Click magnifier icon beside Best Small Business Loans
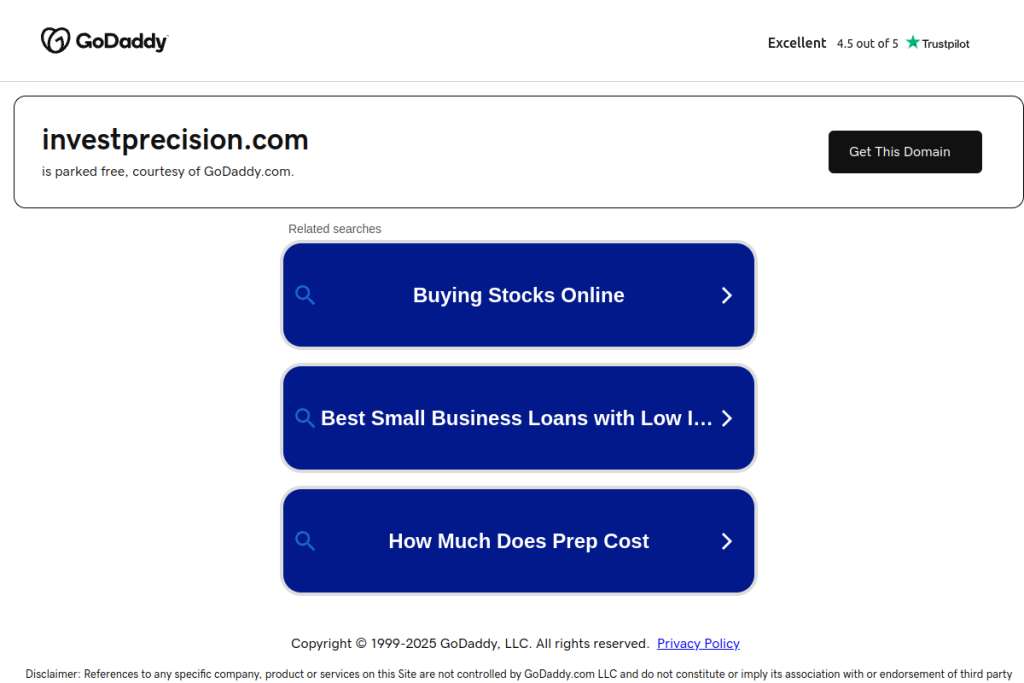1024x683 pixels. [305, 418]
